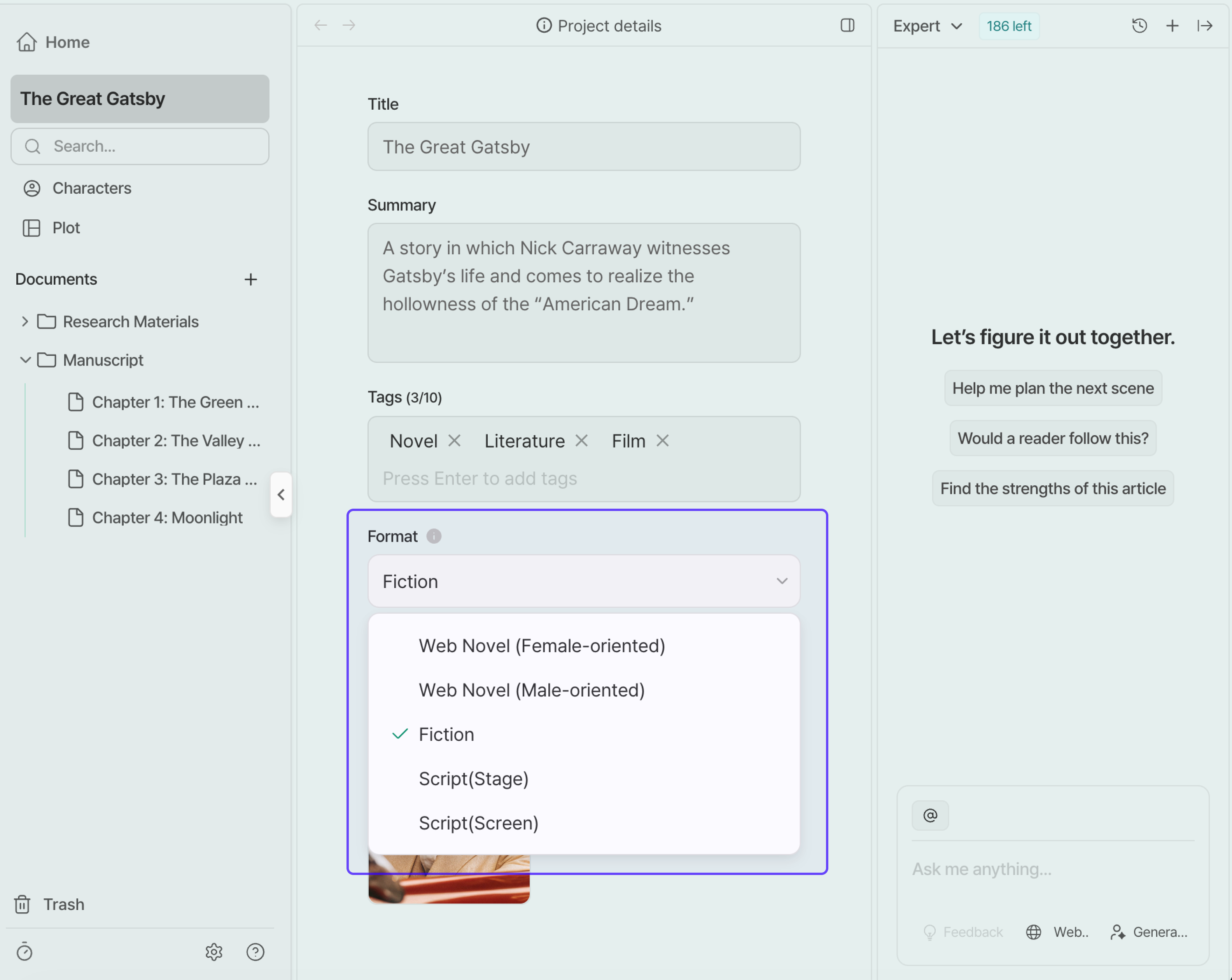
Task: Expand the Research Materials folder
Action: (x=24, y=322)
